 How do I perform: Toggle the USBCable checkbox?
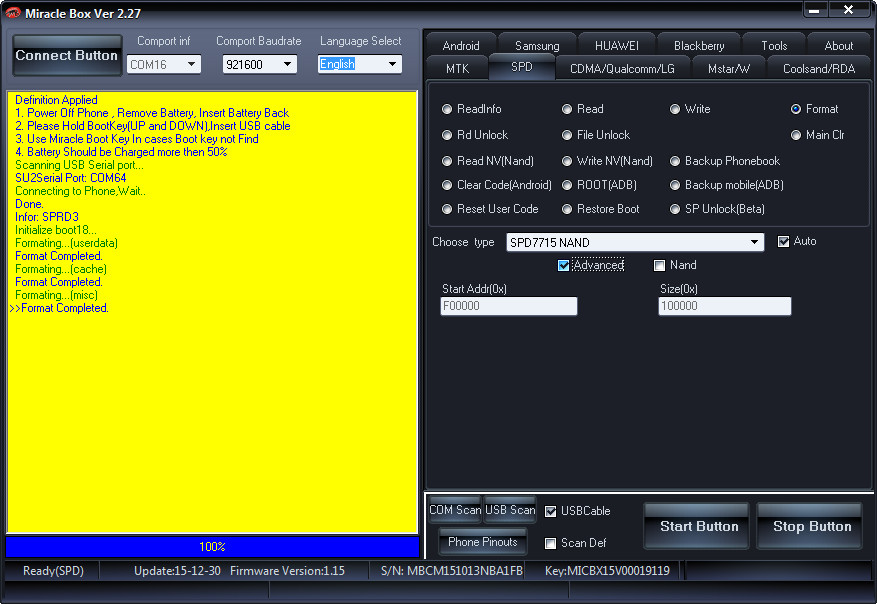[551, 511]
